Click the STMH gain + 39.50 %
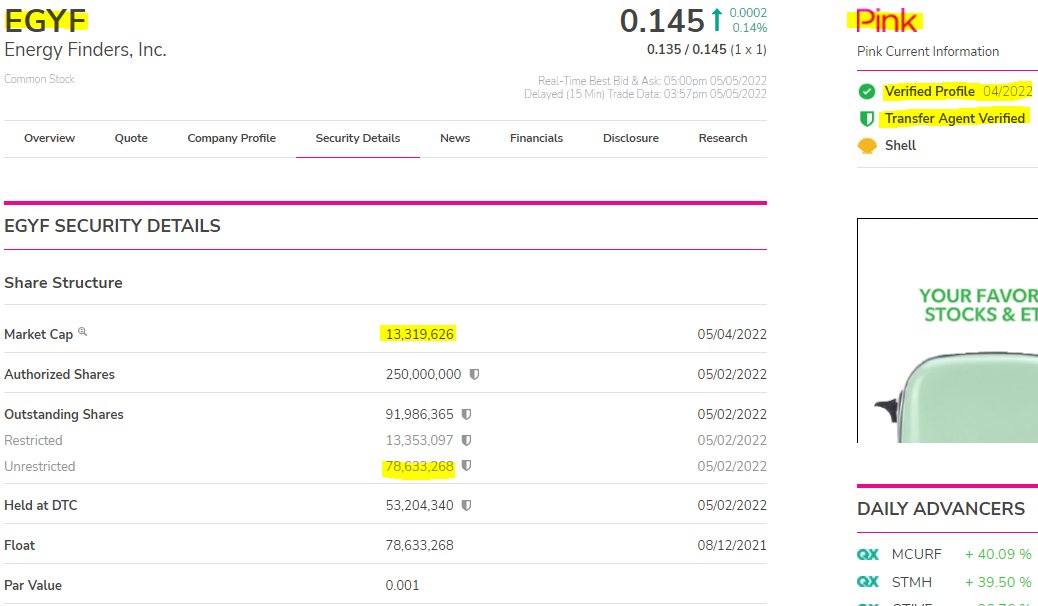 998,582
